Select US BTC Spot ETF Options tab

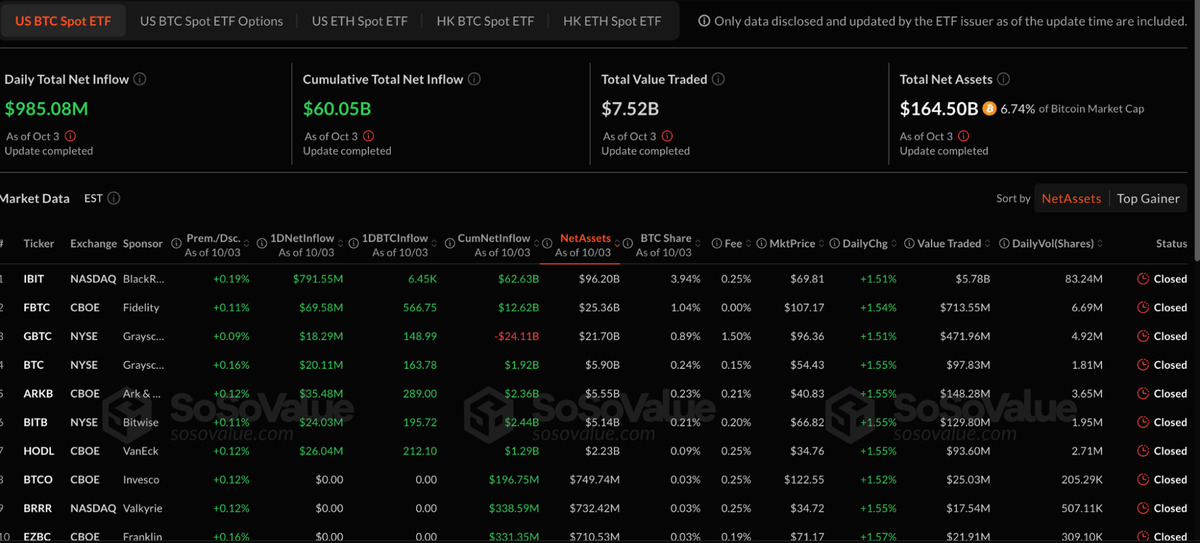tap(211, 21)
